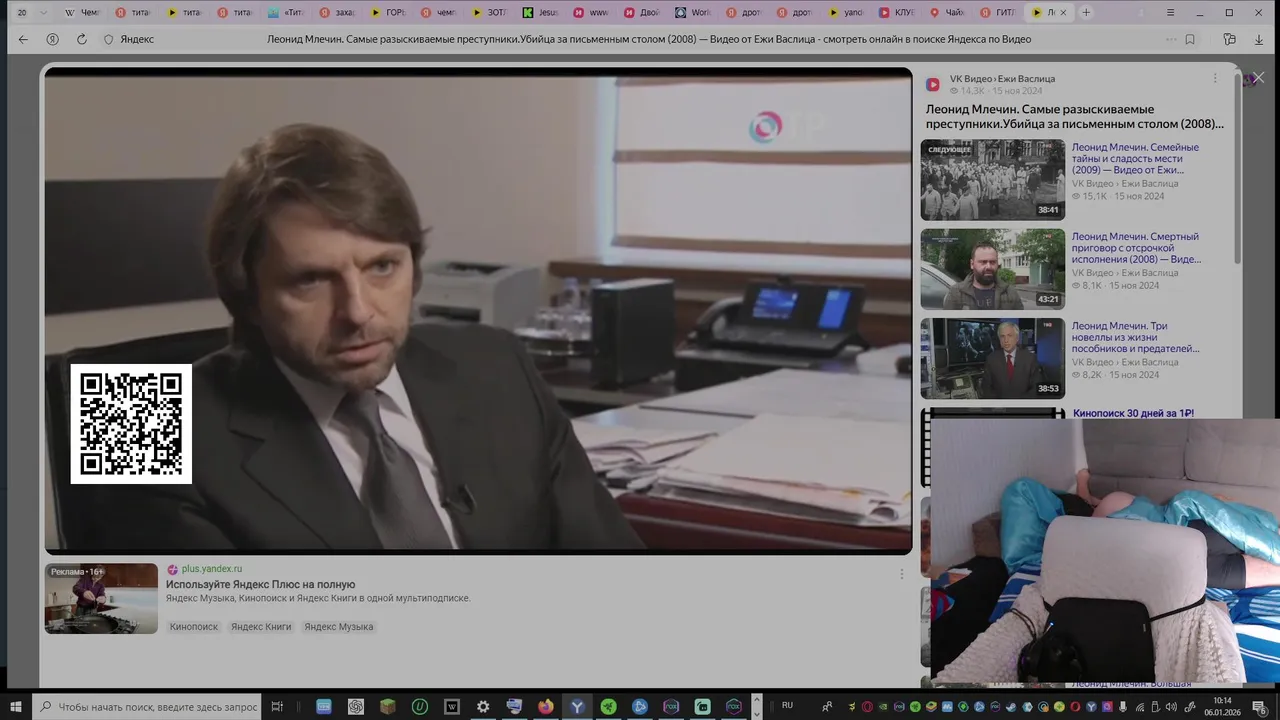Open the VK Видео › Ежи Васлица channel link
Viewport: 1280px width, 720px height.
click(1002, 79)
